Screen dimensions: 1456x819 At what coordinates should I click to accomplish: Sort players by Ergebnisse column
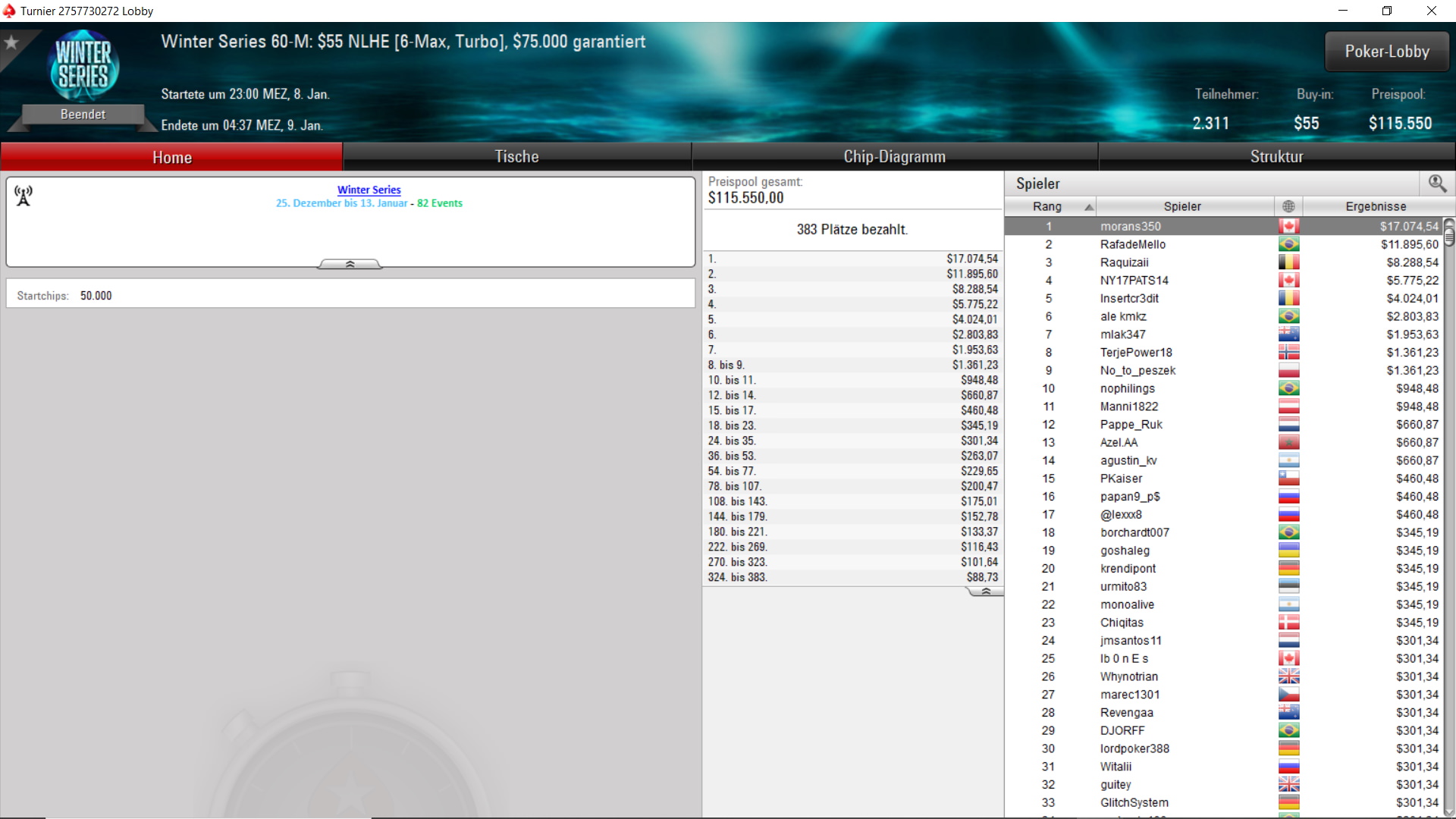pos(1375,206)
